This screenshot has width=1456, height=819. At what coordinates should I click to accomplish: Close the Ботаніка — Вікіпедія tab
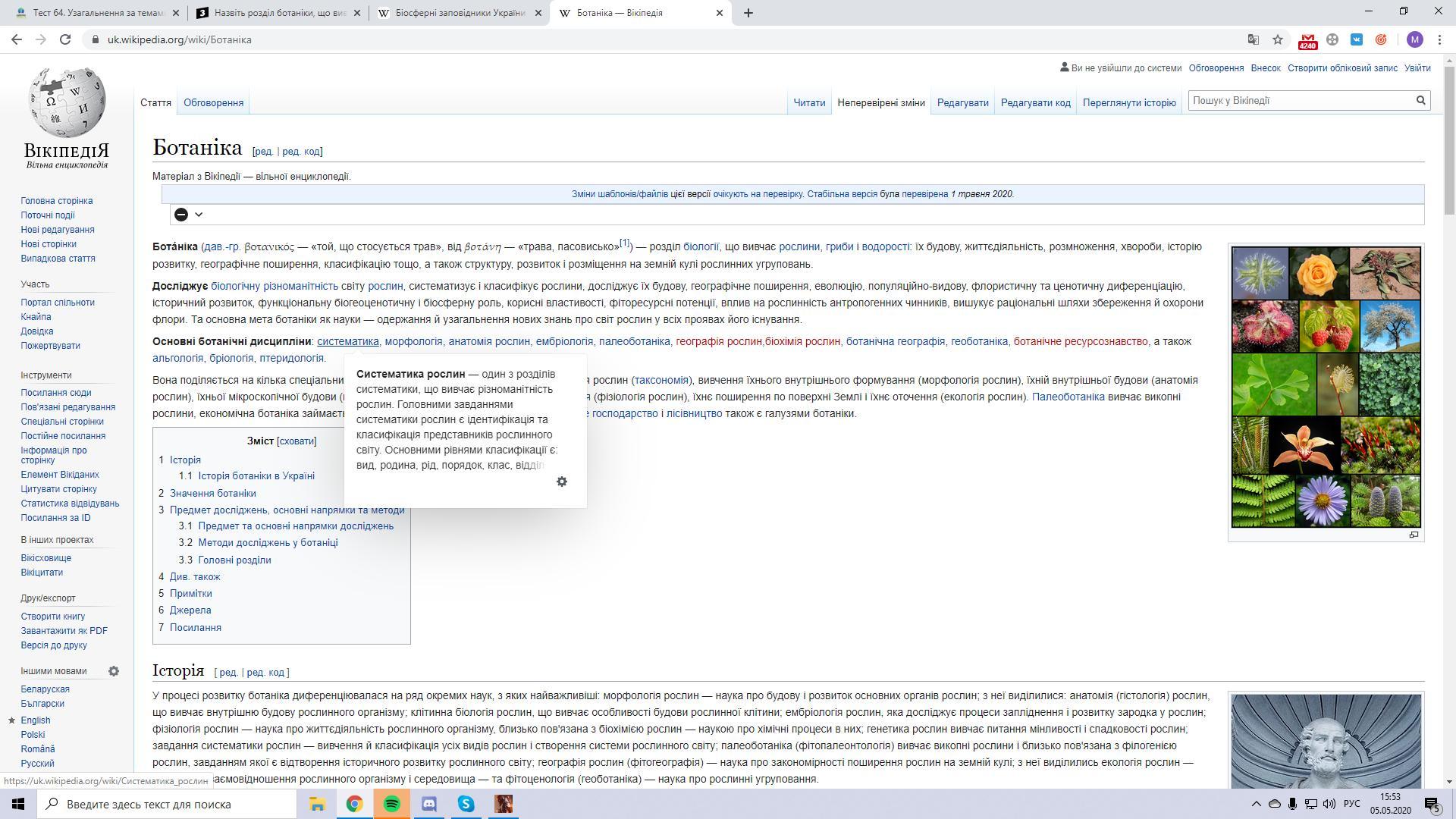pos(720,13)
